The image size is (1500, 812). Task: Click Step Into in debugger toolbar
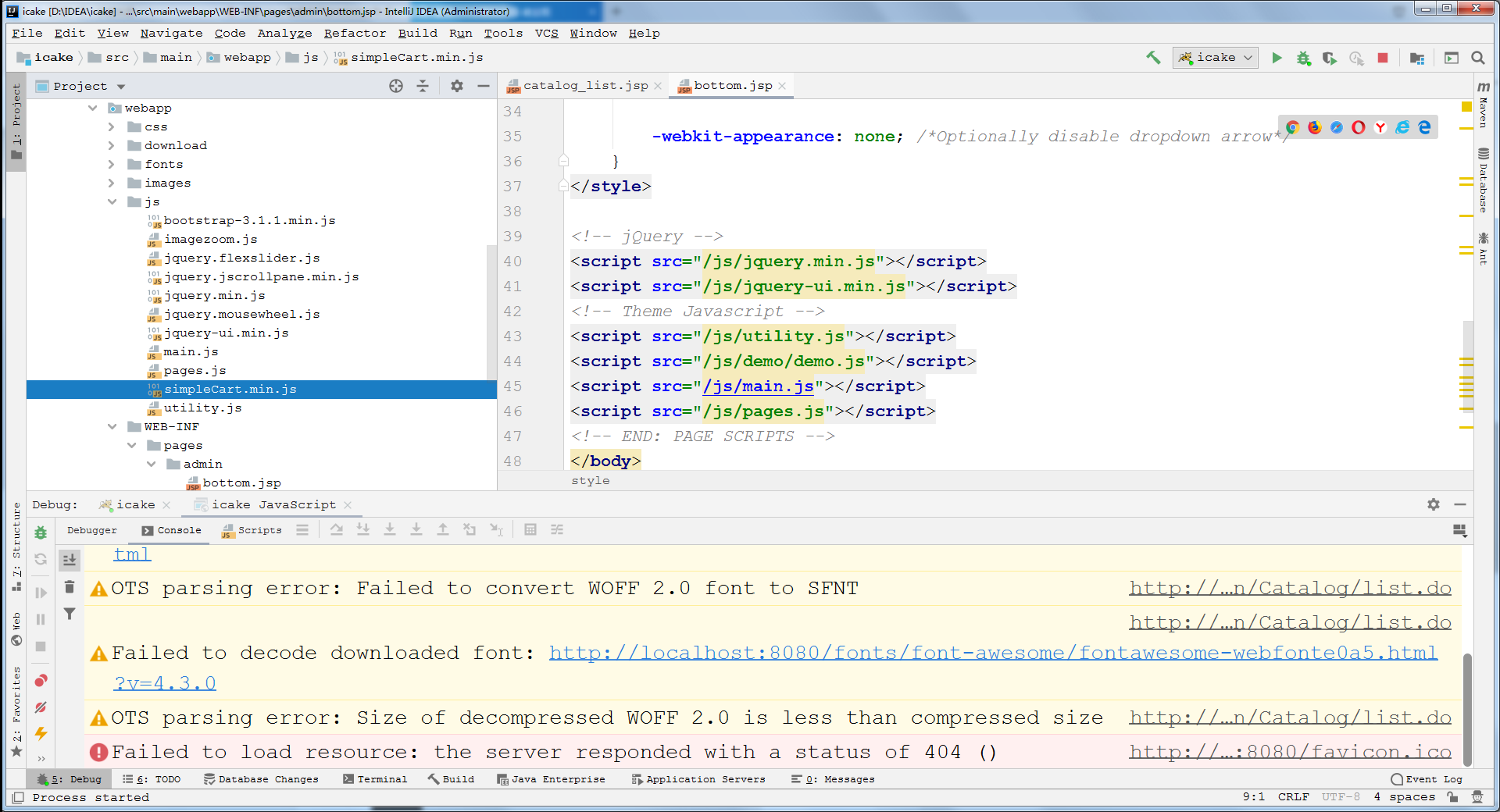363,529
